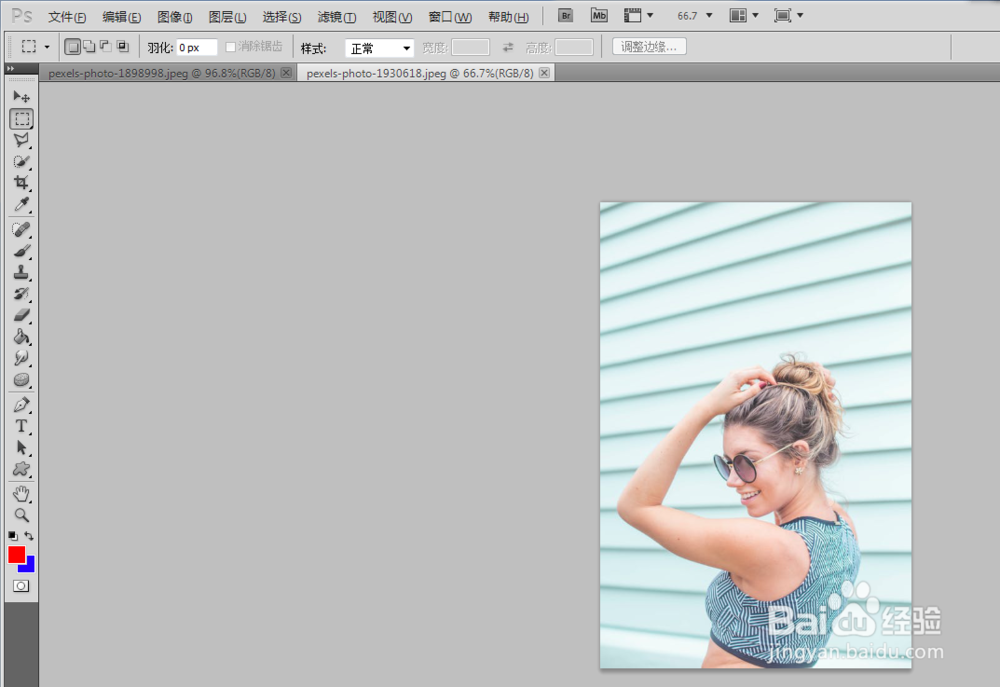
Task: Launch Adobe Bridge
Action: pos(566,15)
